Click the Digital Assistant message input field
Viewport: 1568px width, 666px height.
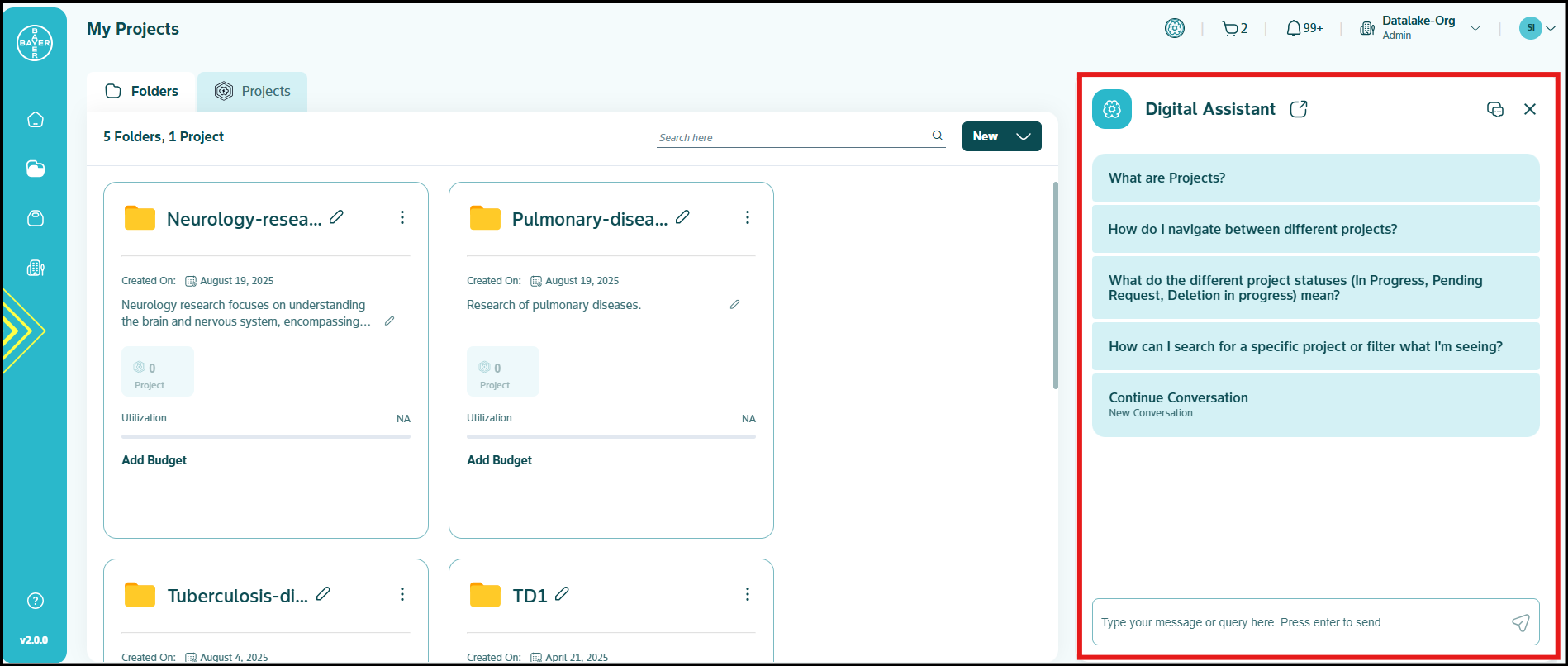[x=1299, y=622]
